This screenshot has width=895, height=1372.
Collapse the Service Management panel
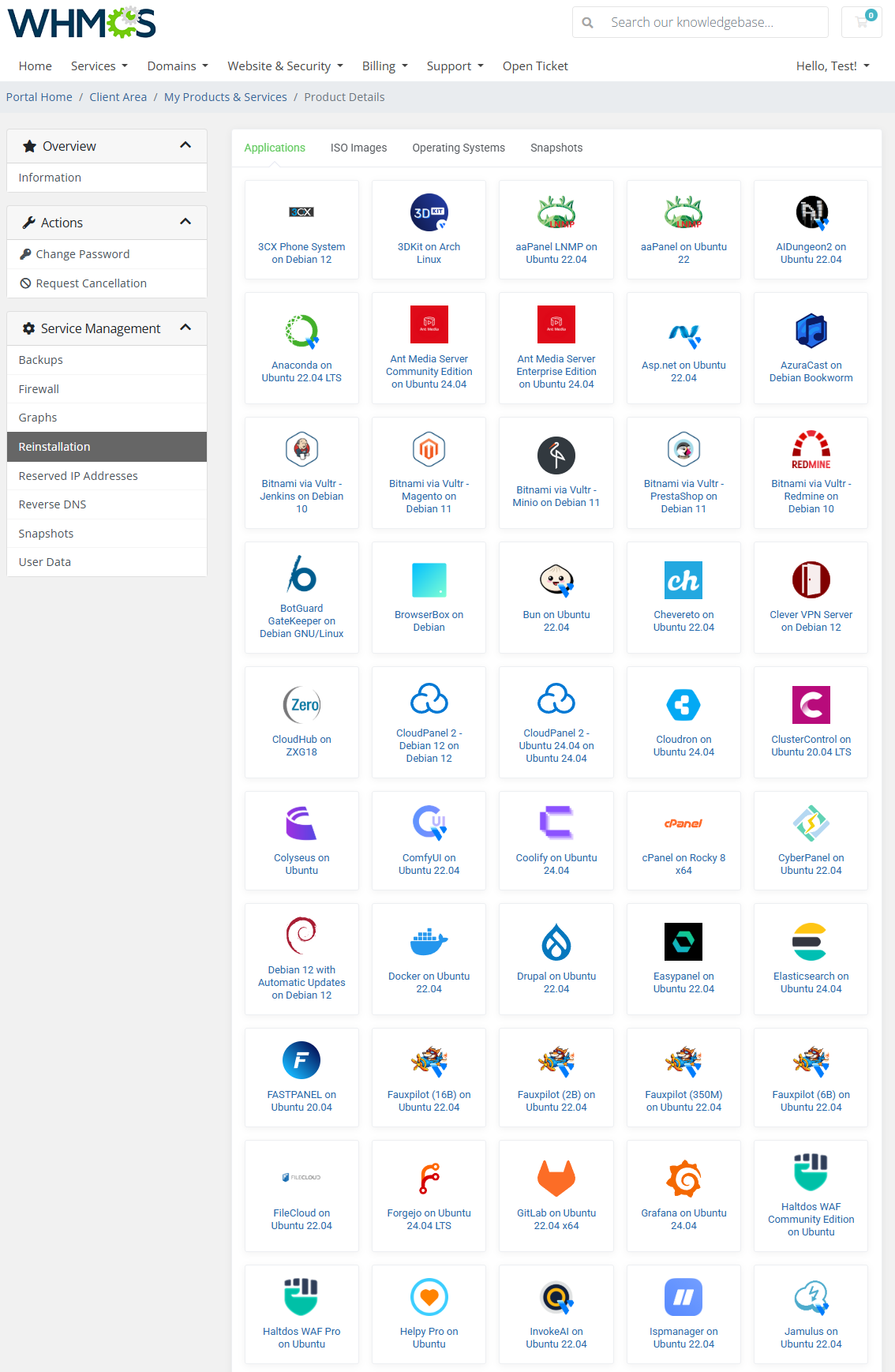185,328
